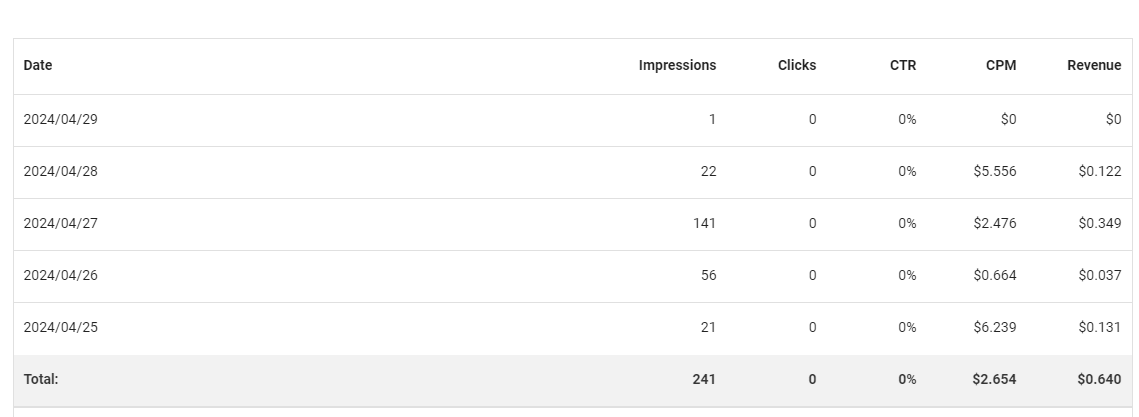1139x417 pixels.
Task: Select the total CPM $2.654
Action: [994, 379]
